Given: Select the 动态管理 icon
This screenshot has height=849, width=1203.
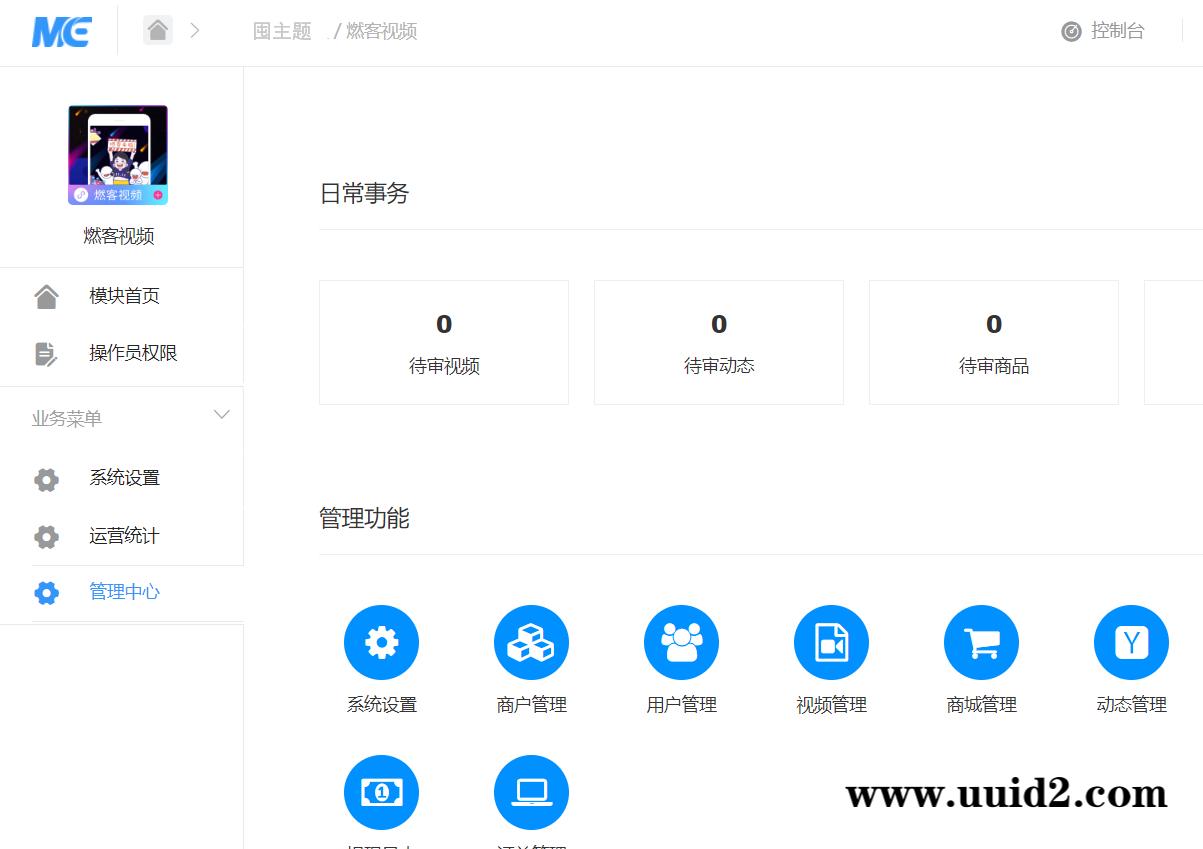Looking at the screenshot, I should (1131, 642).
